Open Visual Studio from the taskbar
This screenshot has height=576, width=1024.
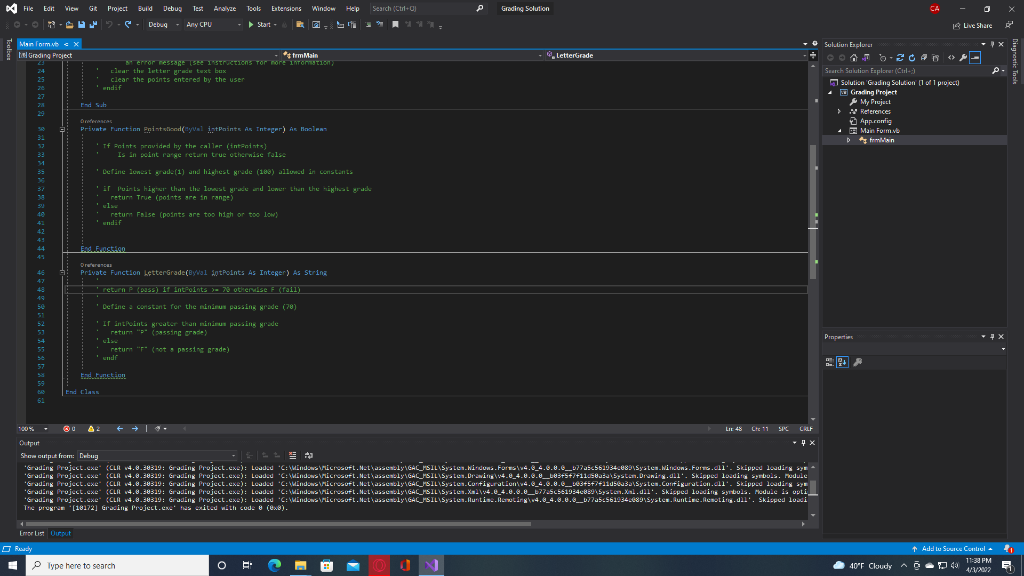(432, 564)
